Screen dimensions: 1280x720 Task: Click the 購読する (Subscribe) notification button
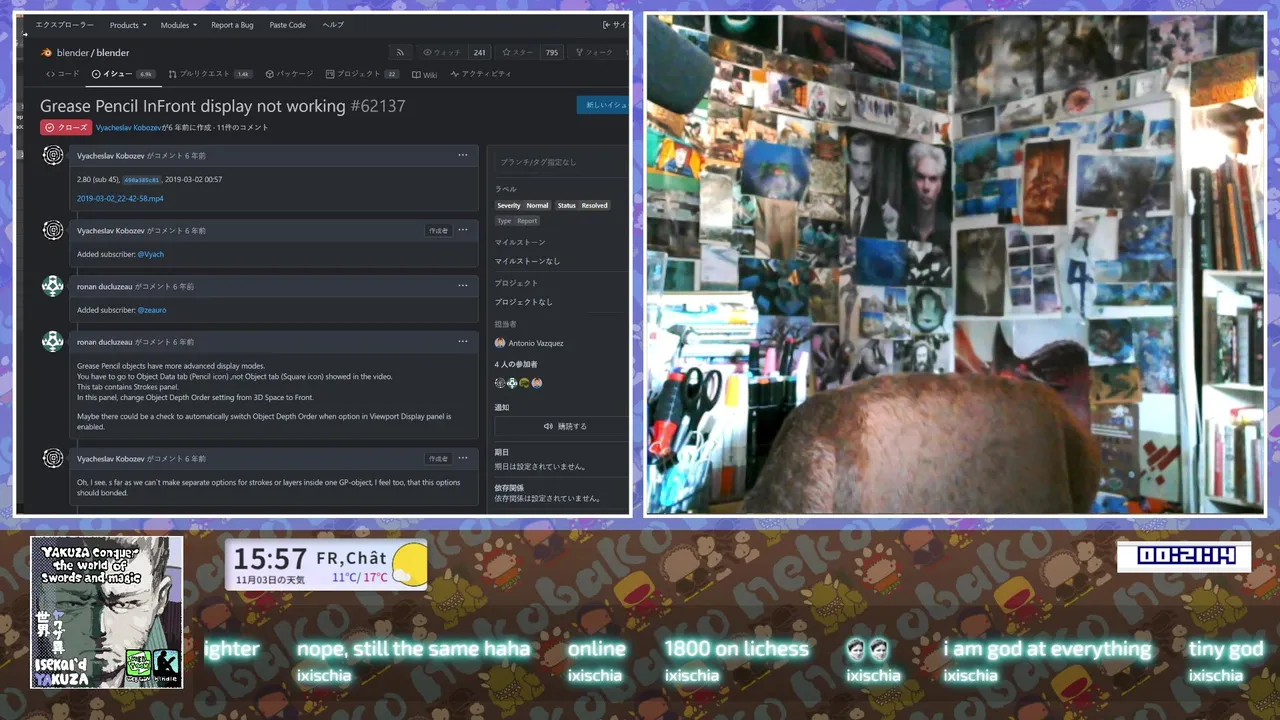click(x=562, y=426)
